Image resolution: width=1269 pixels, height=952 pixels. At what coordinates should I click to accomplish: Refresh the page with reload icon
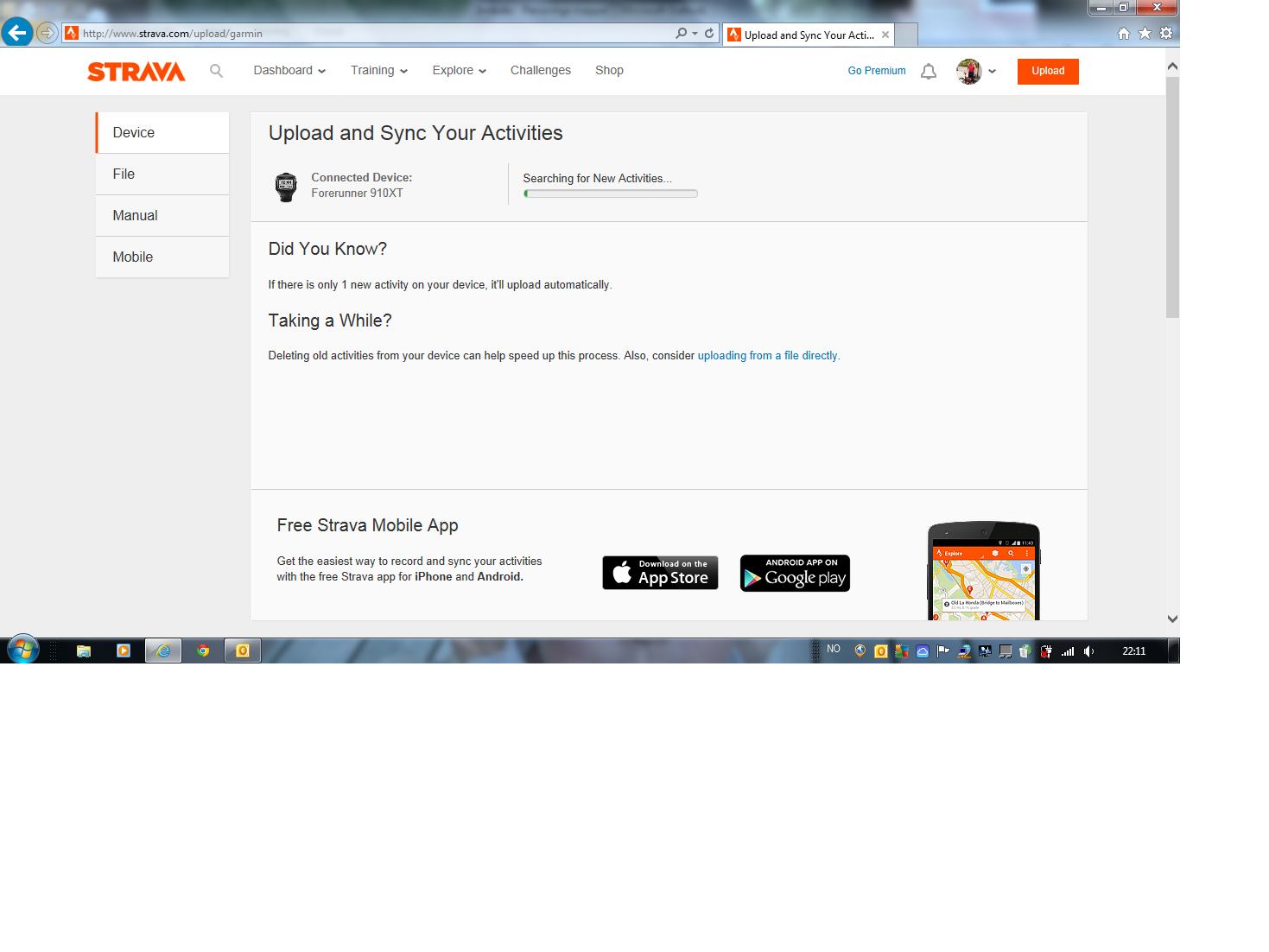click(709, 33)
